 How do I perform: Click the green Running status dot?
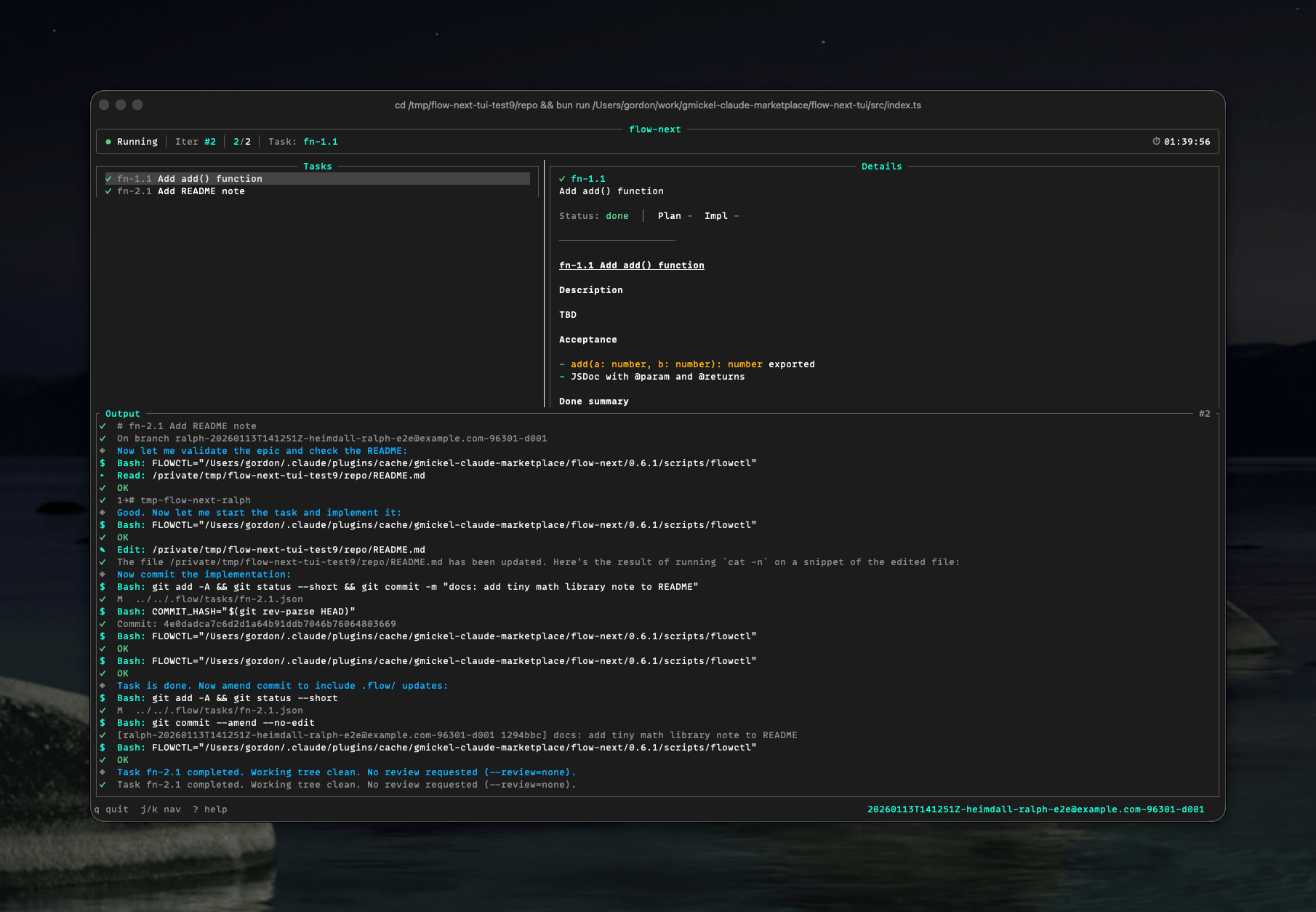click(108, 141)
